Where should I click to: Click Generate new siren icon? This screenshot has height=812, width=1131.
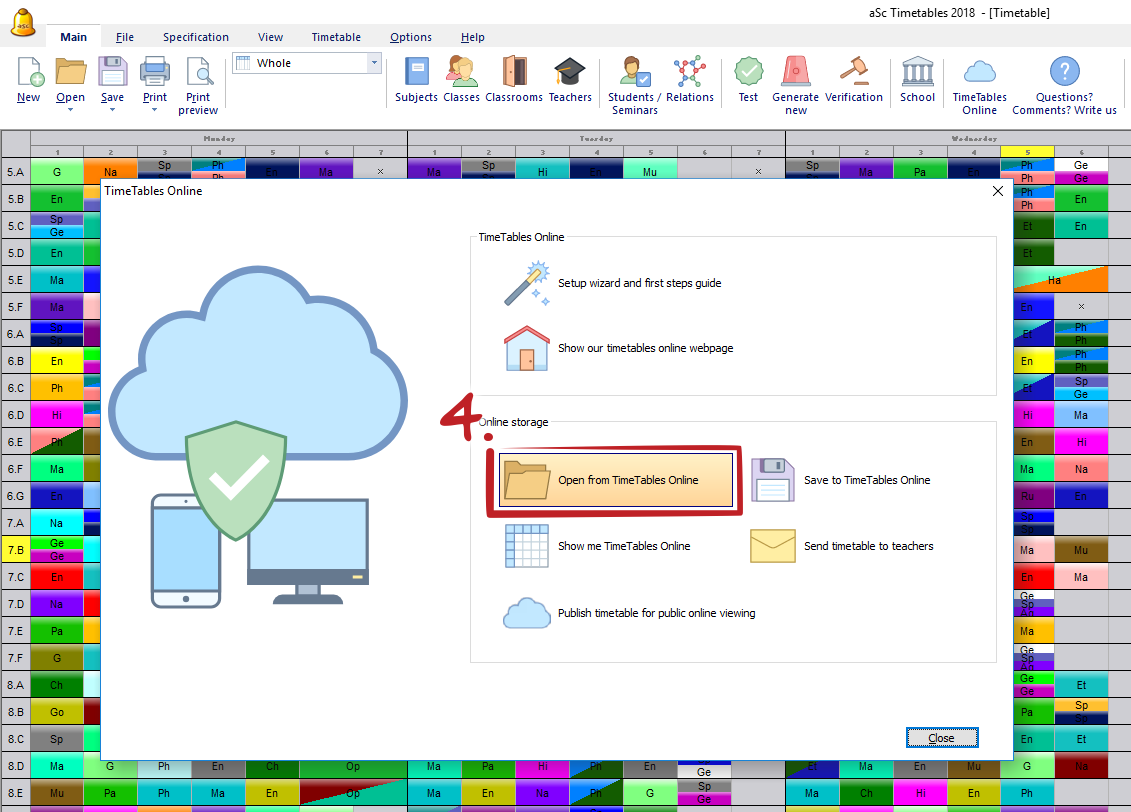tap(795, 73)
